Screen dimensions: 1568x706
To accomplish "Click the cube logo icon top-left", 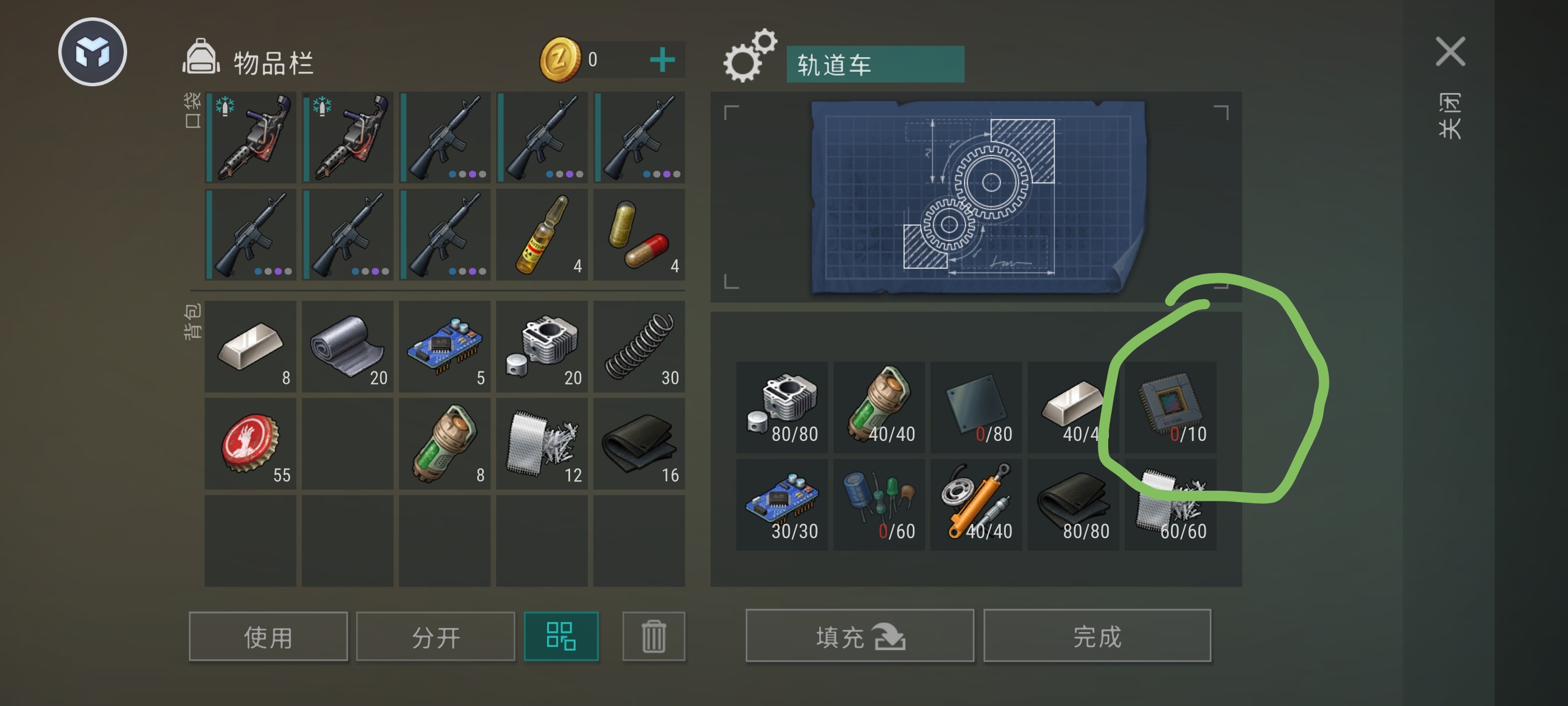I will tap(92, 52).
